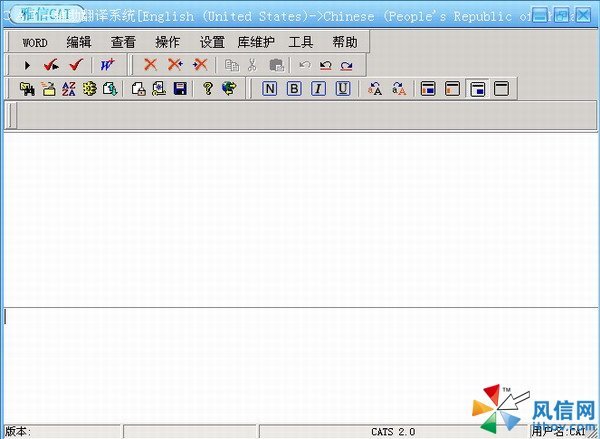
Task: Open the 设置 menu
Action: (212, 42)
